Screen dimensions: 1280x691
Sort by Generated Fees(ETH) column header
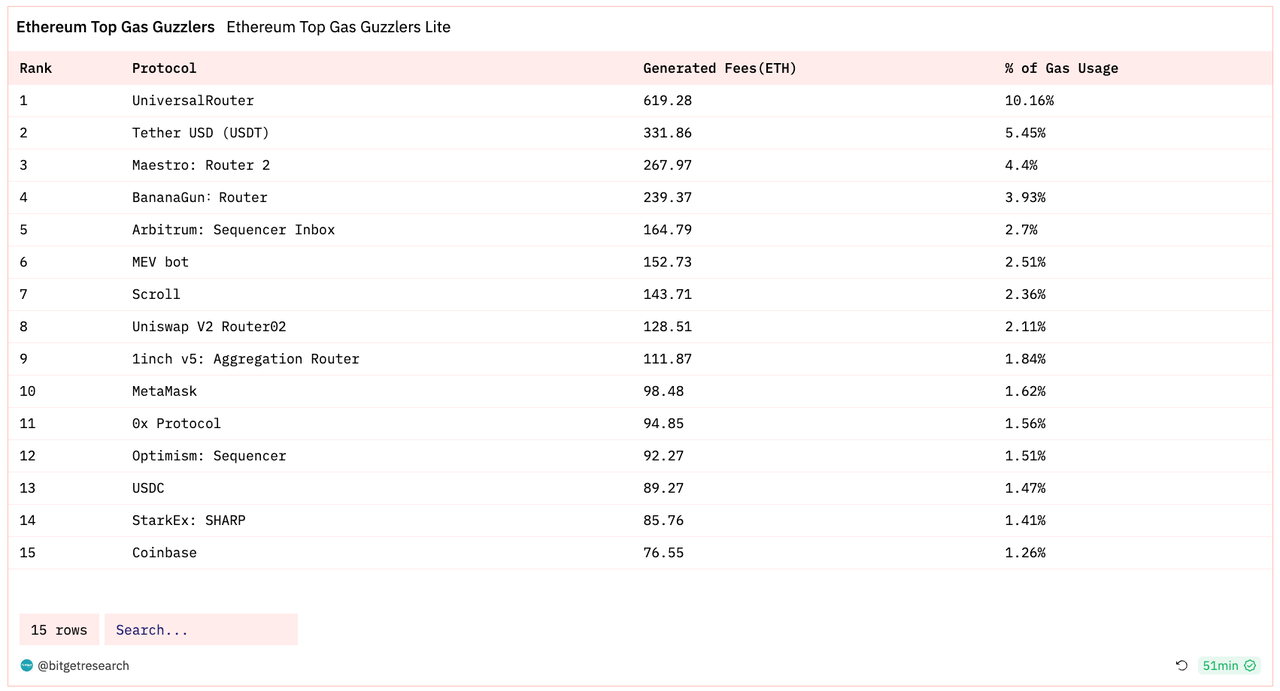click(x=719, y=68)
